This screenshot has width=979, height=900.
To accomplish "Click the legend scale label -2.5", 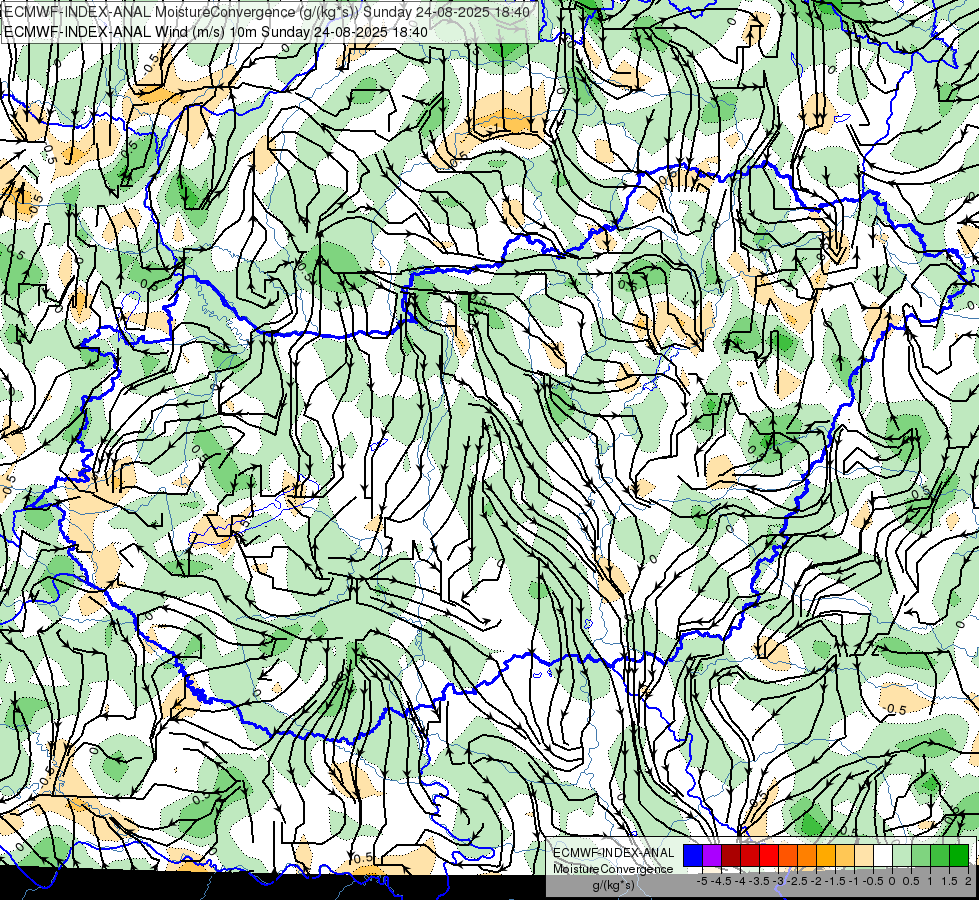I will tap(797, 881).
